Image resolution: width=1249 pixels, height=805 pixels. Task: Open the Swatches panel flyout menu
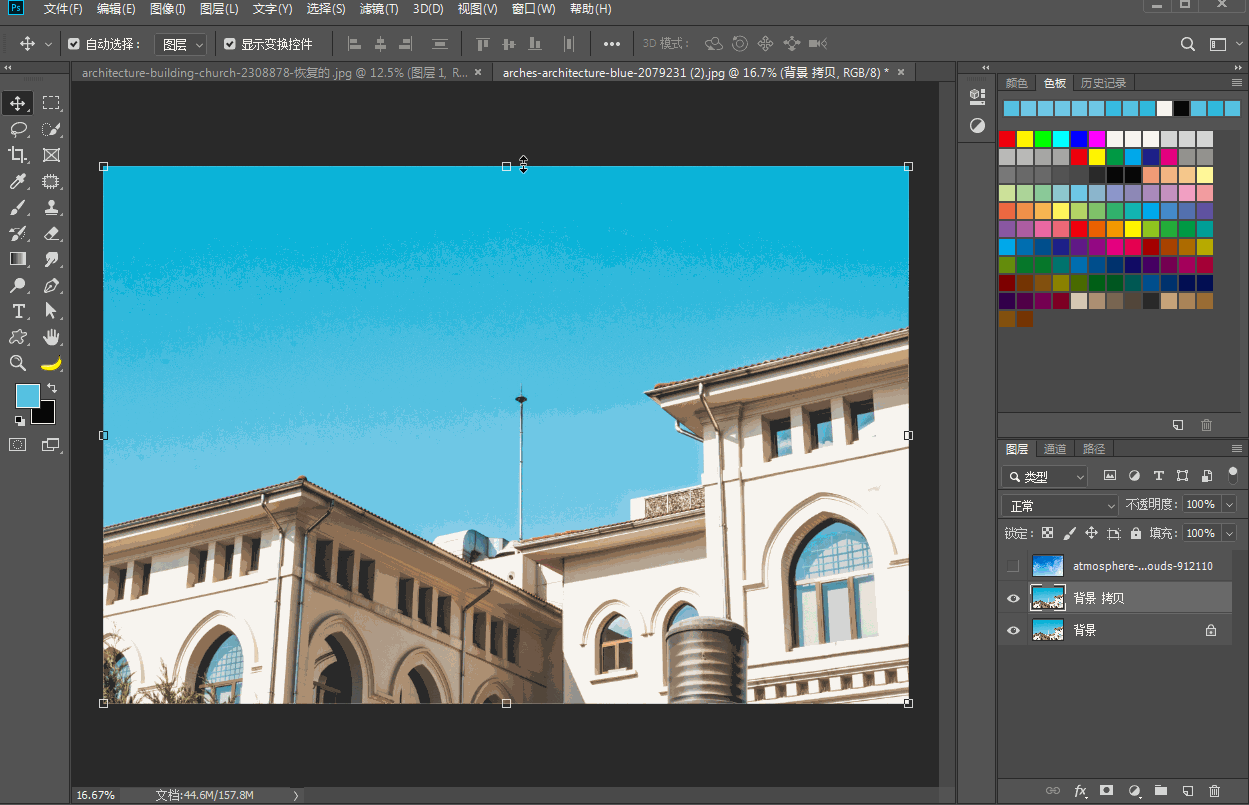click(x=1236, y=82)
